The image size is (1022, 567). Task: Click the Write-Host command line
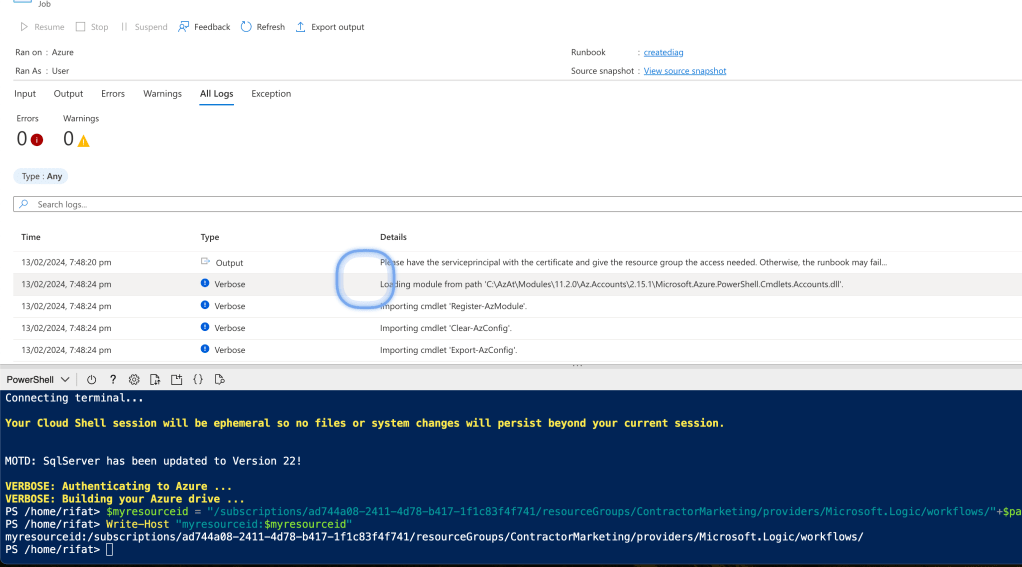coord(178,524)
